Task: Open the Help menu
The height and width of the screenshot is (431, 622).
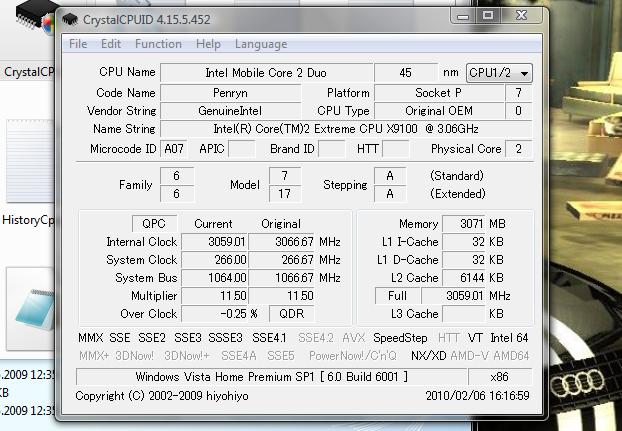Action: 208,44
